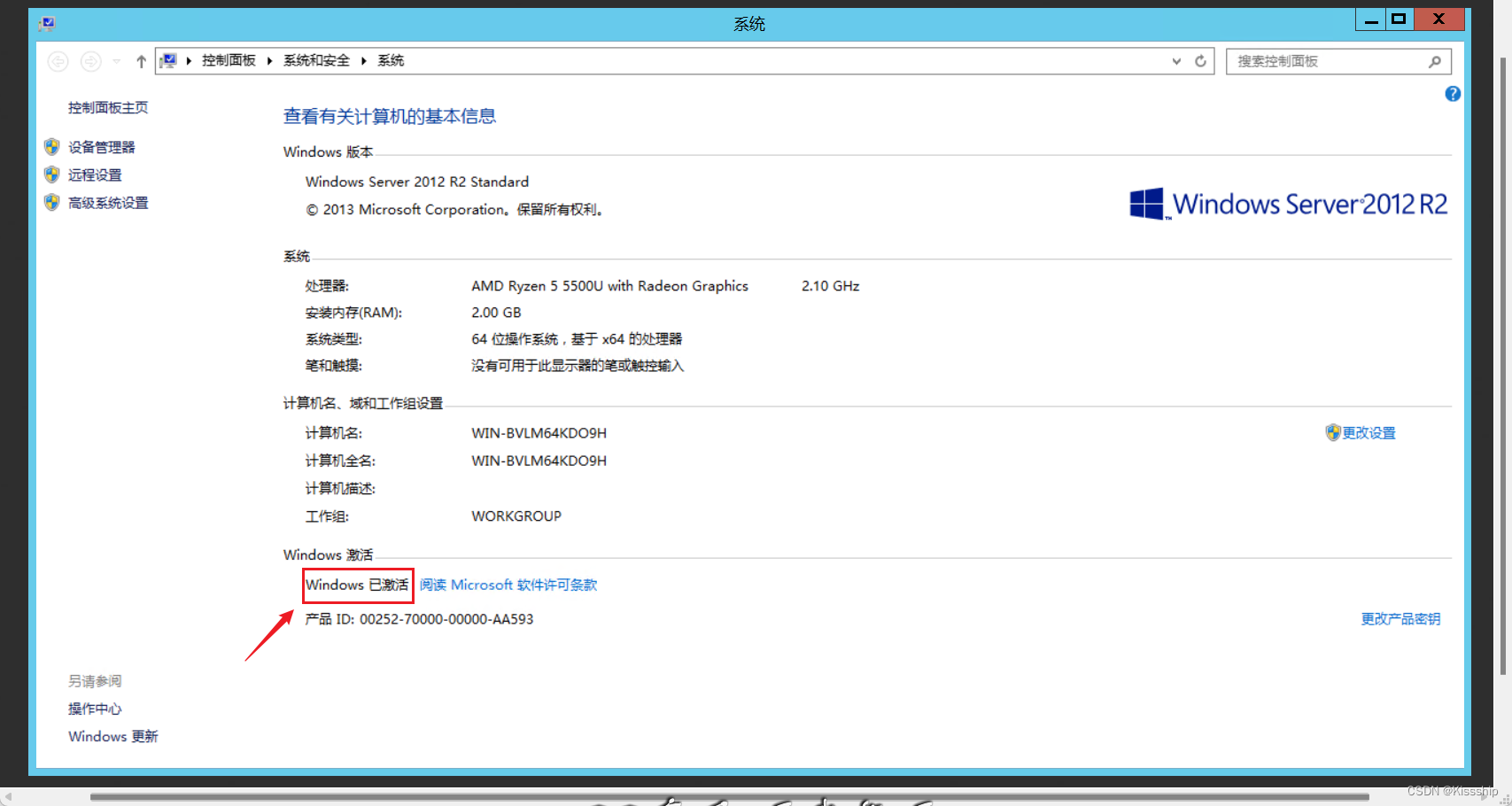
Task: Maximize the 系统 window
Action: click(1400, 19)
